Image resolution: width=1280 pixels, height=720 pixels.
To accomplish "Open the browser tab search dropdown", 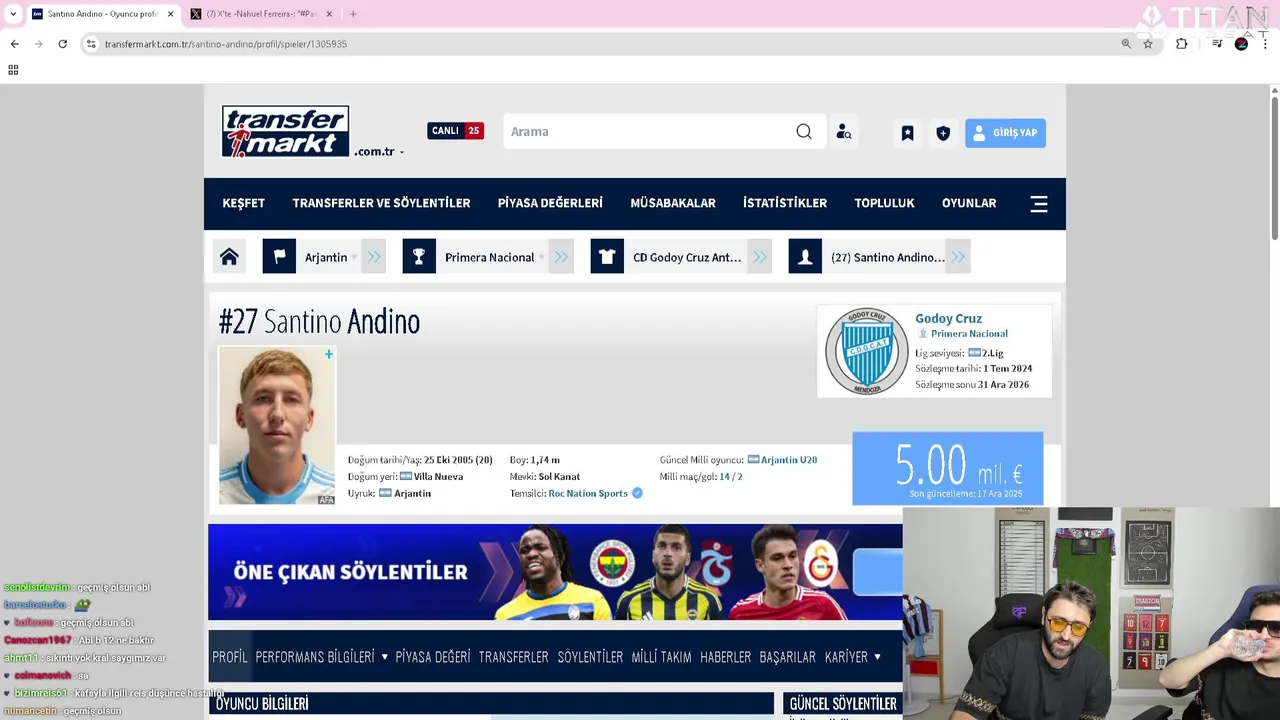I will (13, 14).
